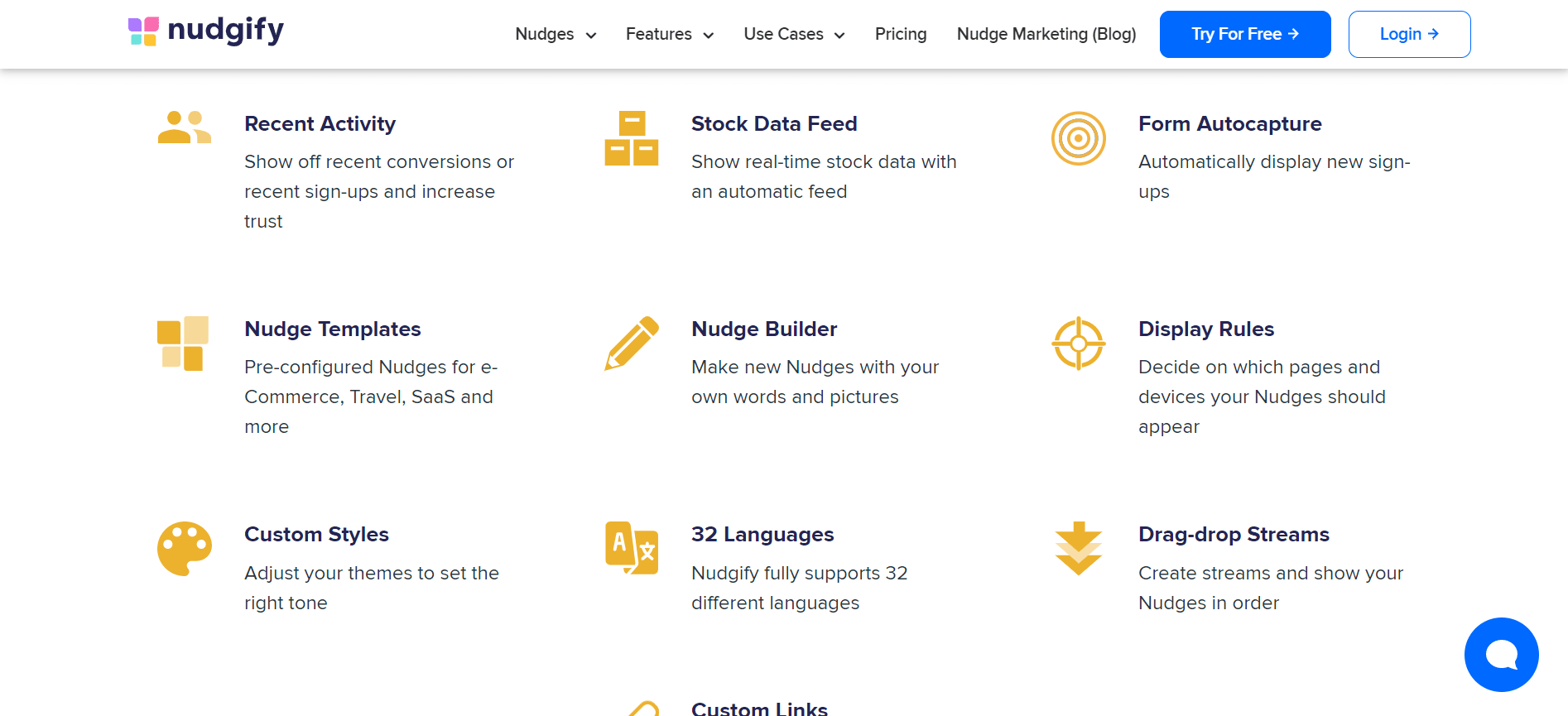Click the 32 Languages translate icon

[631, 548]
